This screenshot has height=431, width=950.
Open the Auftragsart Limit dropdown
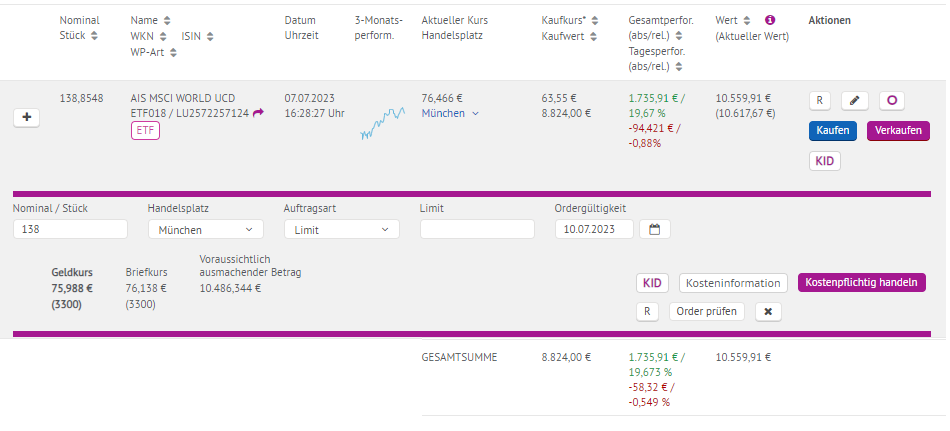(x=341, y=229)
